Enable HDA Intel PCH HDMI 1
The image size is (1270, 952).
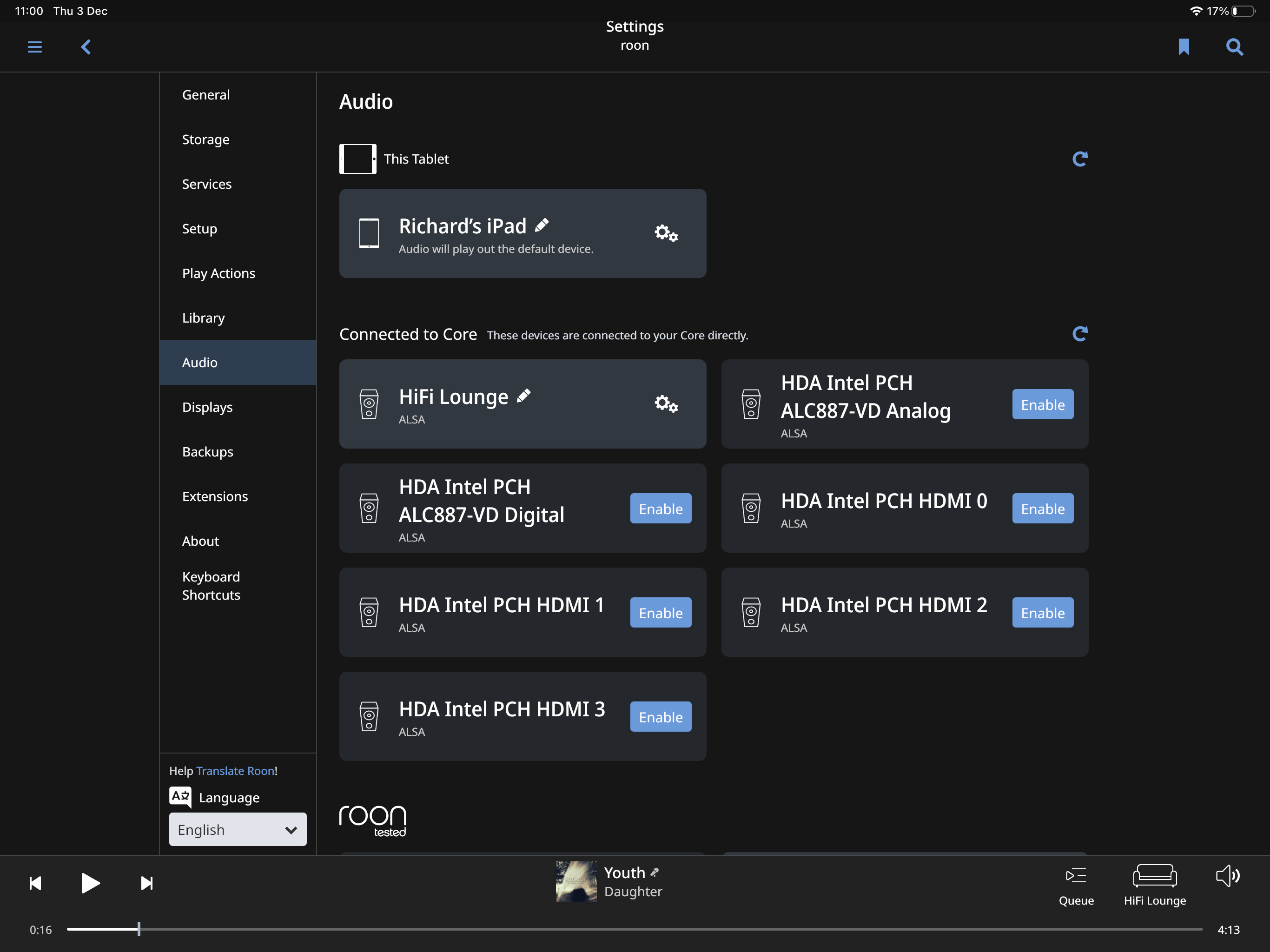click(x=661, y=612)
